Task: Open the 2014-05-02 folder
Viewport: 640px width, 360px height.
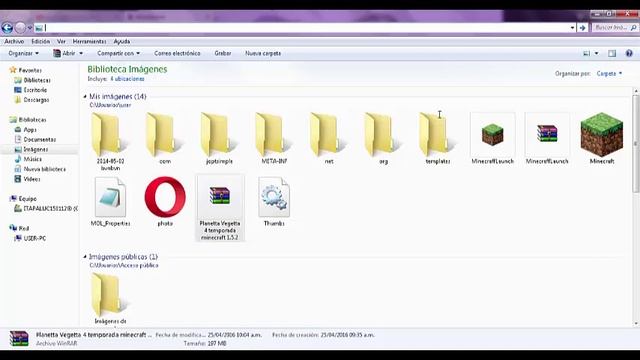Action: tap(110, 141)
